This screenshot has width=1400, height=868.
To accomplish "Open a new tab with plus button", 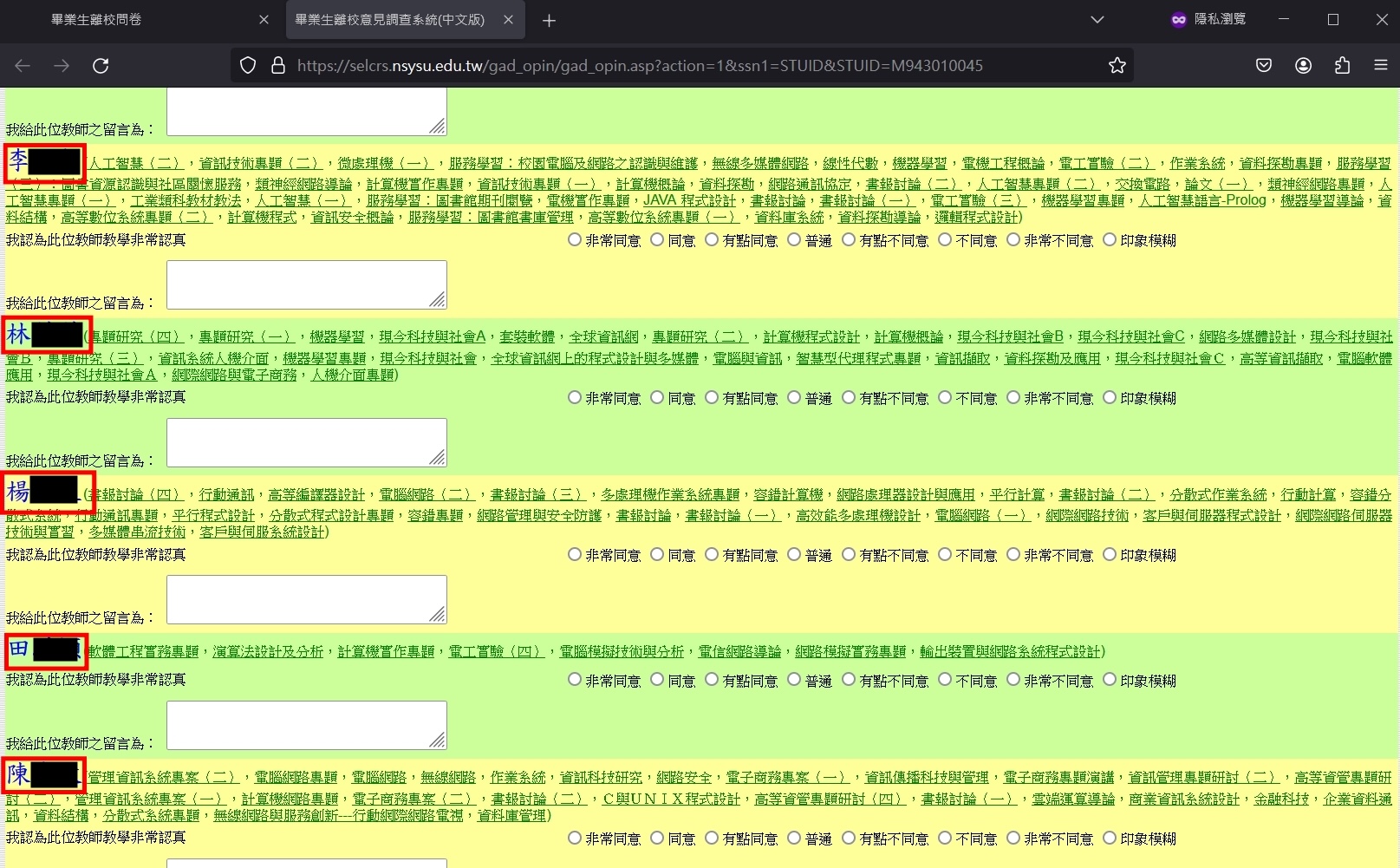I will [549, 20].
